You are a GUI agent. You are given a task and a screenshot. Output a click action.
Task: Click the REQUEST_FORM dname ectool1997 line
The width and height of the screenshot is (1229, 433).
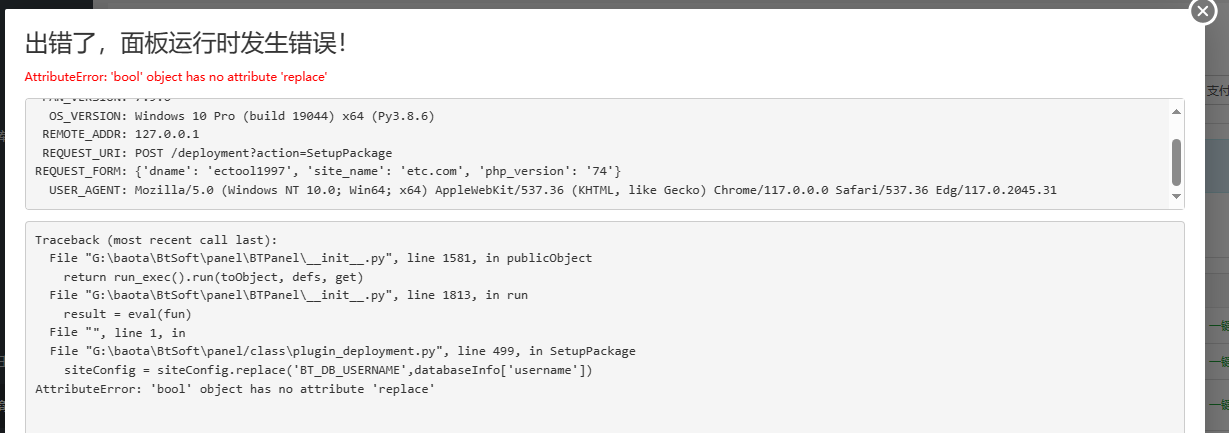(x=328, y=171)
